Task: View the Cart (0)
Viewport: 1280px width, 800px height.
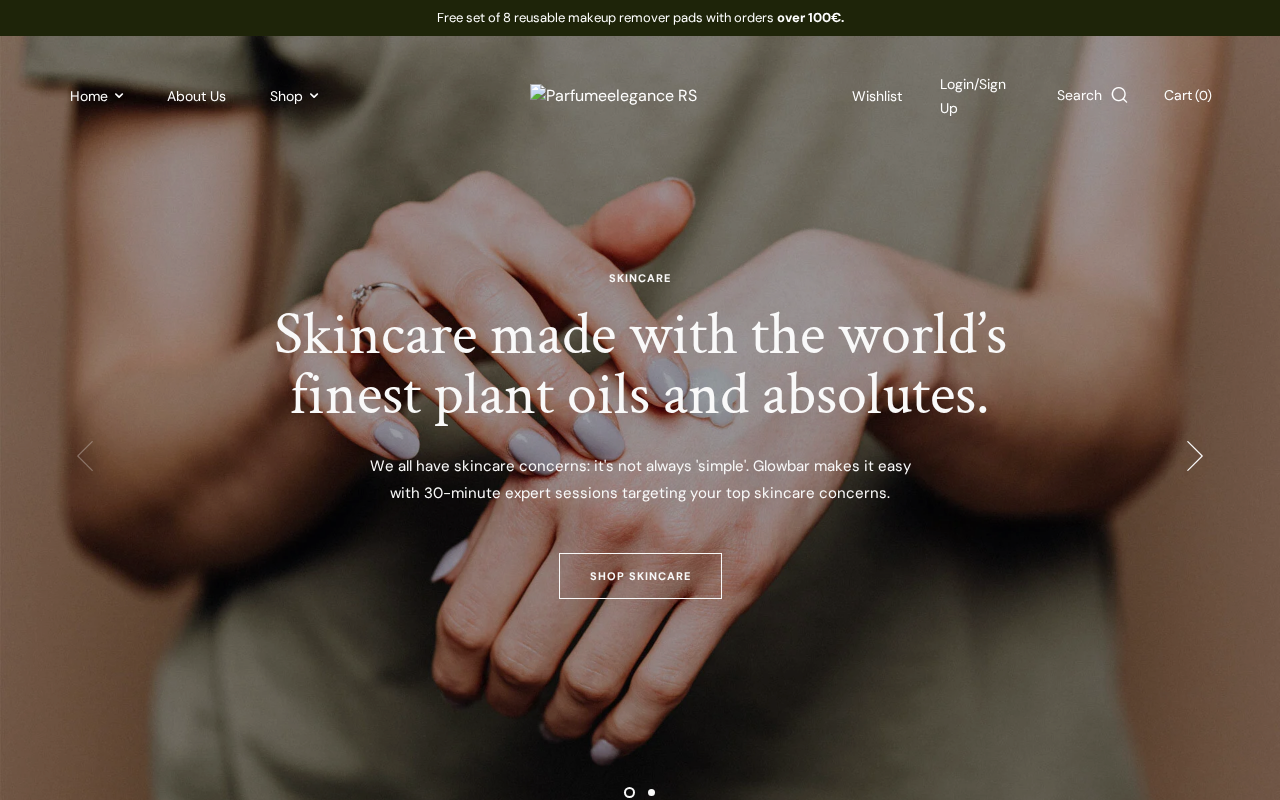Action: click(1188, 95)
